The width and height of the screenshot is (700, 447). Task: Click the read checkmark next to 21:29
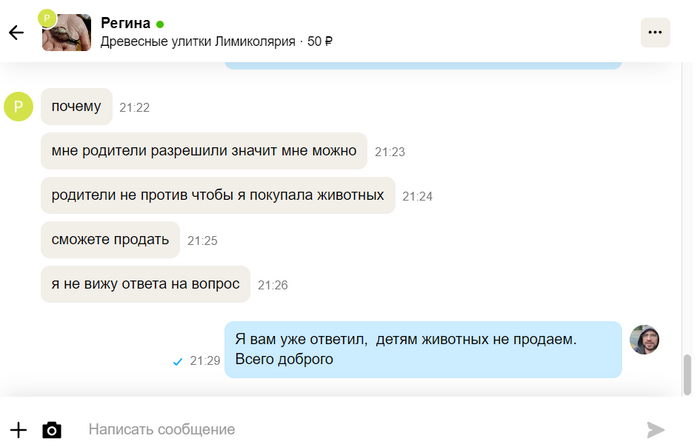click(177, 361)
